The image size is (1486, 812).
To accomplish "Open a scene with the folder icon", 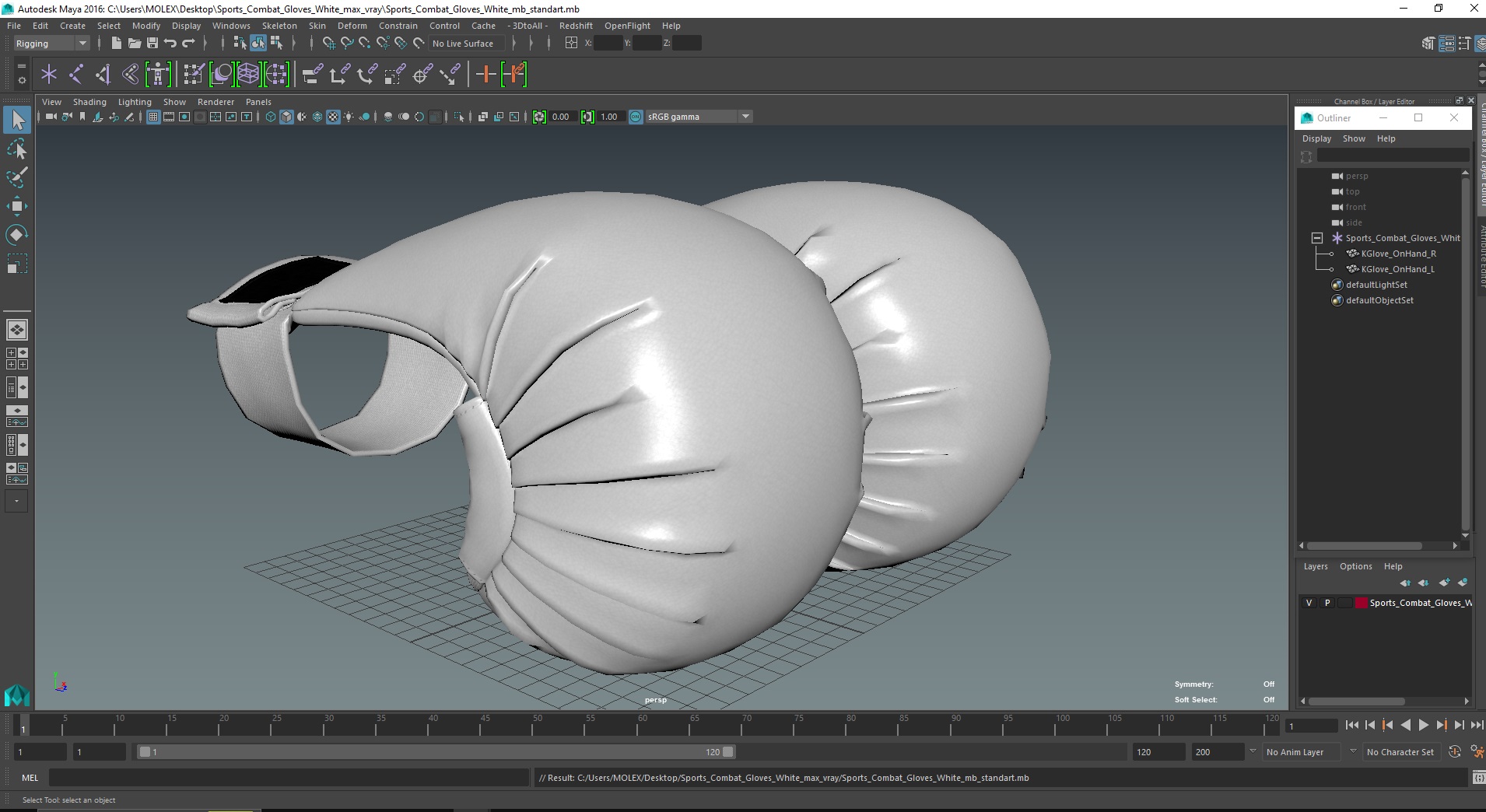I will [134, 44].
